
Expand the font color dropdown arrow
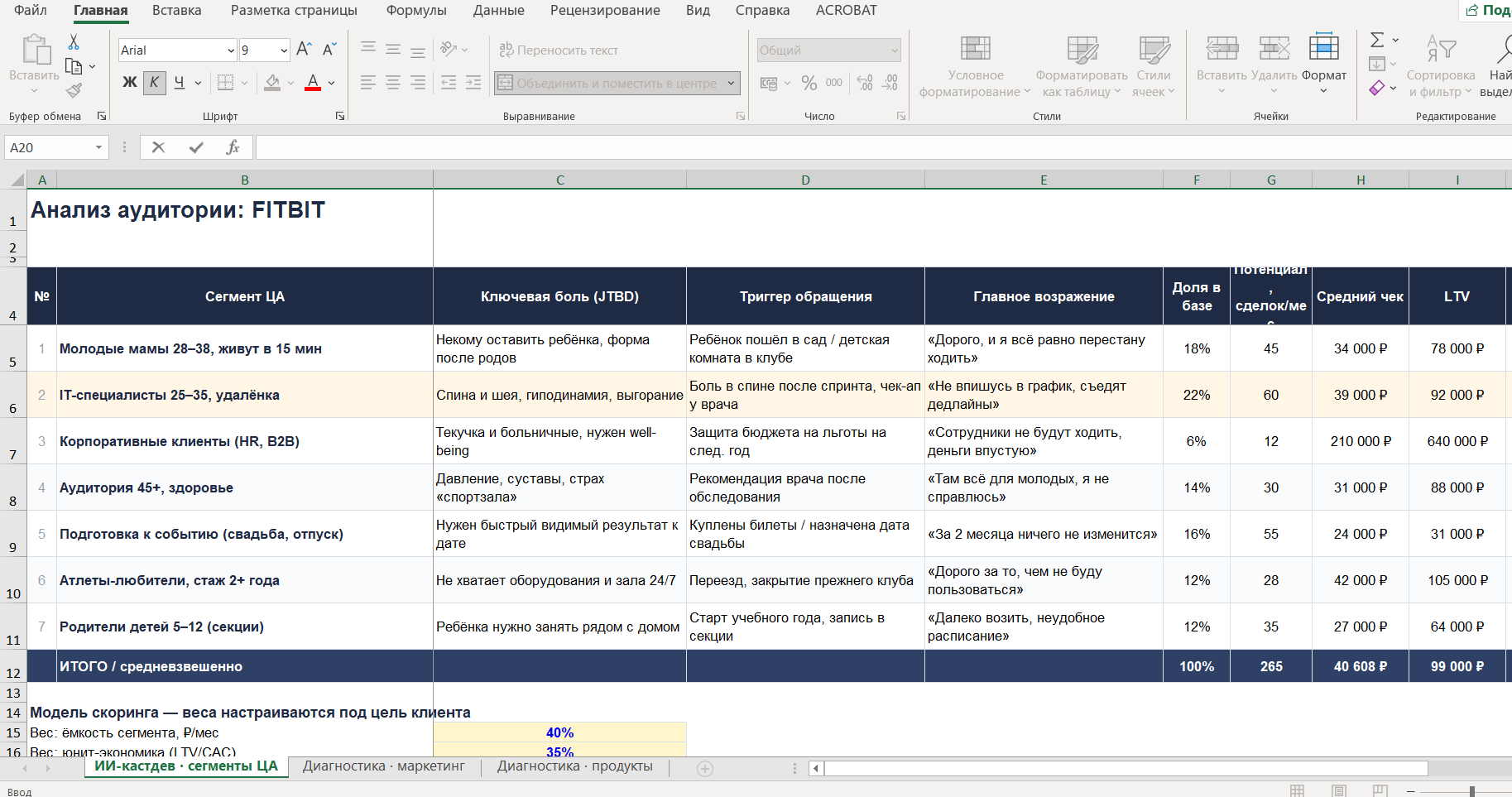pyautogui.click(x=332, y=83)
